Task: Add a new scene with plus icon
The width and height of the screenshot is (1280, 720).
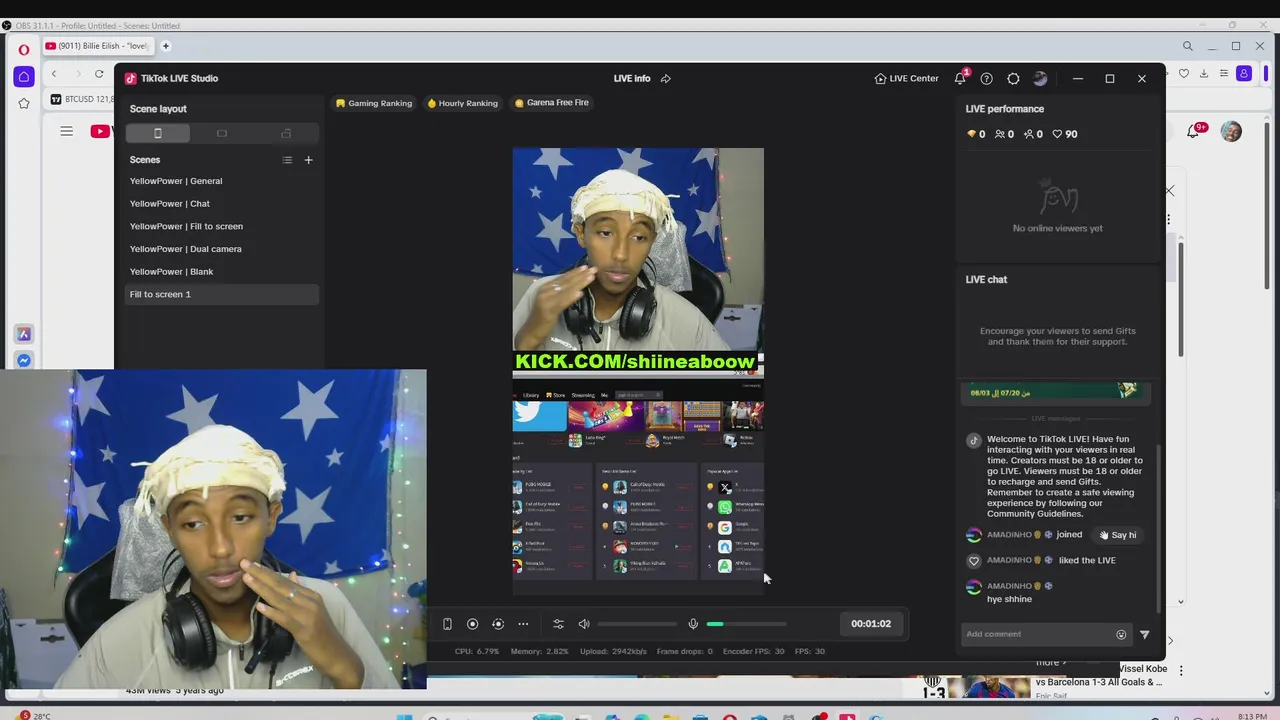Action: point(308,160)
